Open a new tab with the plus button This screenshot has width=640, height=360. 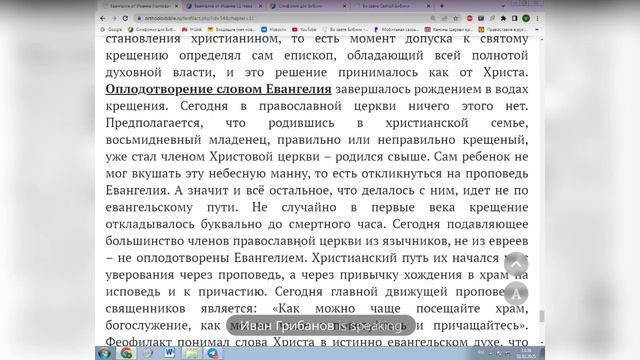pos(442,6)
